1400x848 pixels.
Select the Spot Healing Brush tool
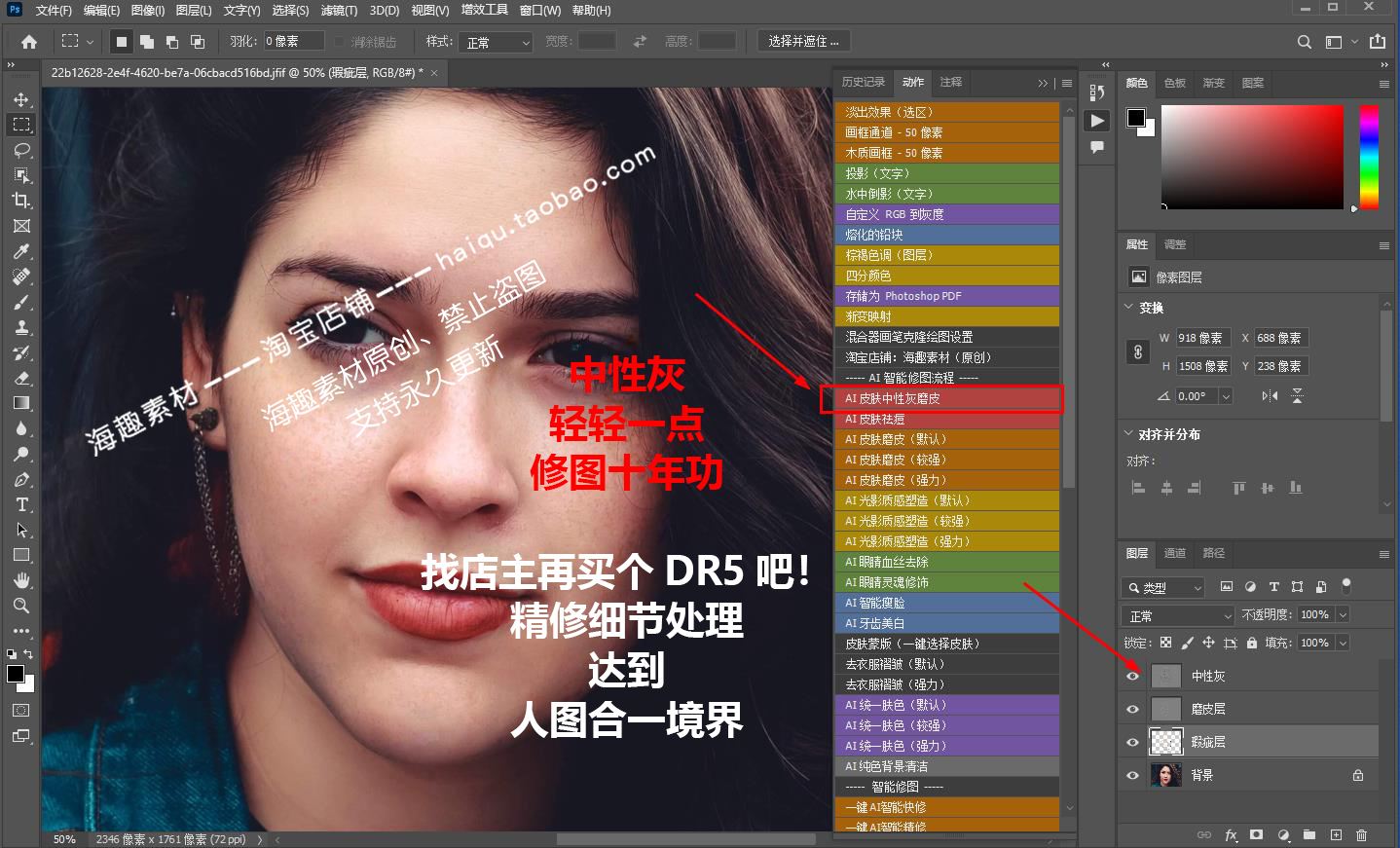(x=21, y=277)
